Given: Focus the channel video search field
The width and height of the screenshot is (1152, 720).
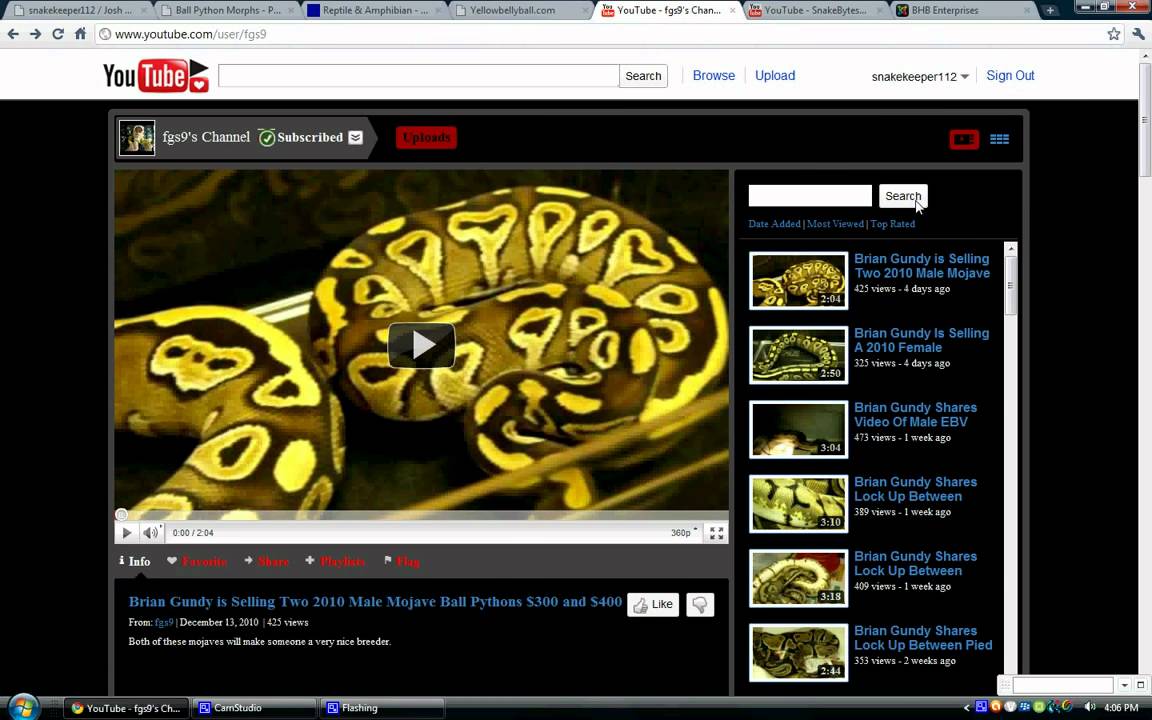Looking at the screenshot, I should (x=810, y=195).
